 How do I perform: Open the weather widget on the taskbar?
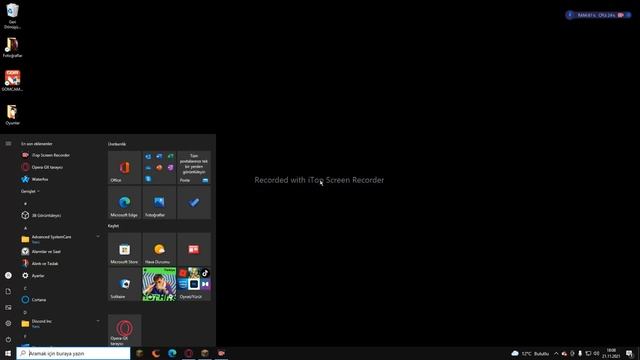[530, 353]
